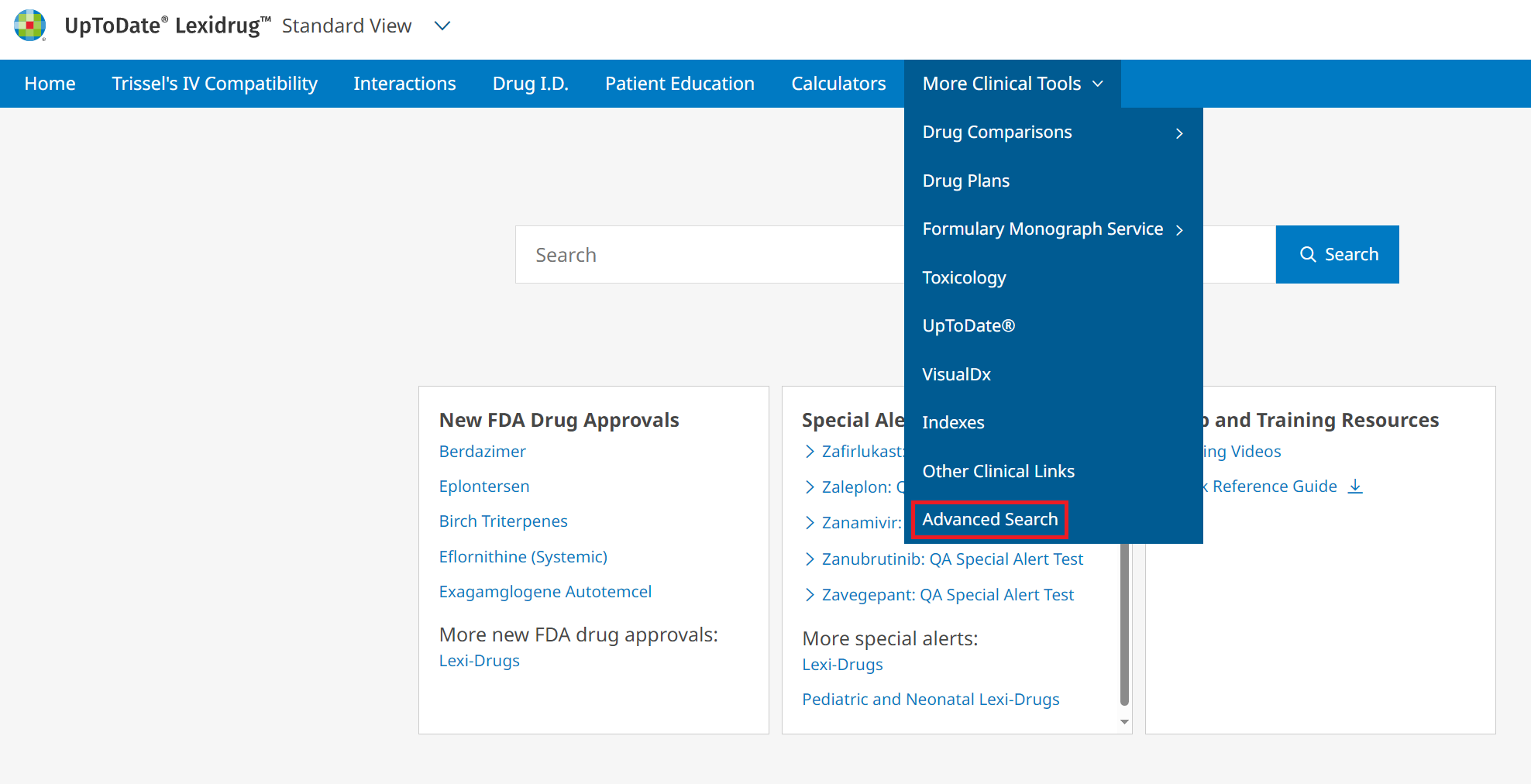Click the magnifier Search button
This screenshot has width=1531, height=784.
(x=1337, y=255)
